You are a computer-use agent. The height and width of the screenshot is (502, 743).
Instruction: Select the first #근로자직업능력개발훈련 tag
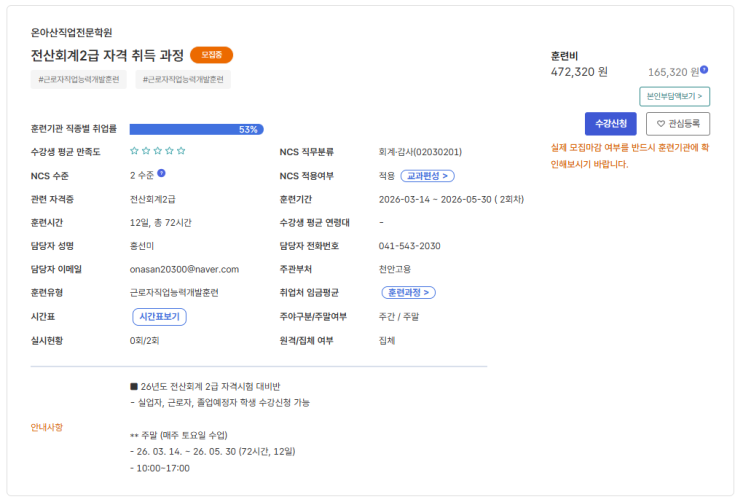coord(79,79)
